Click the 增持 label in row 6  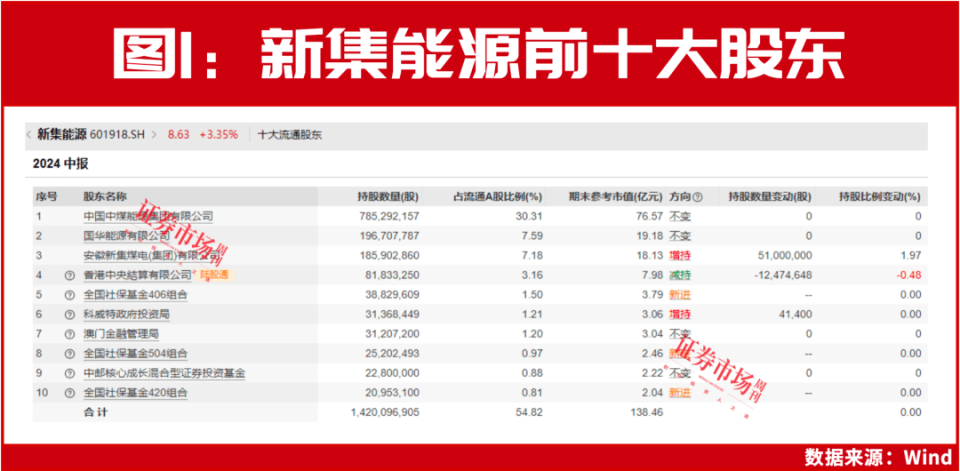pos(680,314)
